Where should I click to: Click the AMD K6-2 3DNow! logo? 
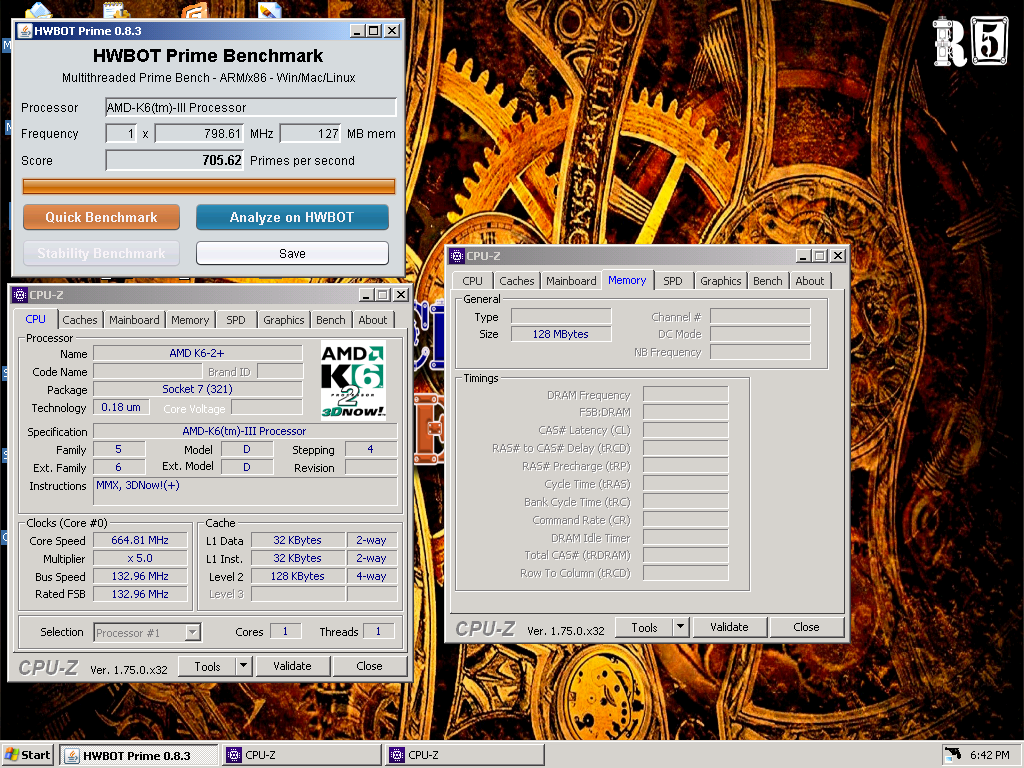tap(353, 381)
